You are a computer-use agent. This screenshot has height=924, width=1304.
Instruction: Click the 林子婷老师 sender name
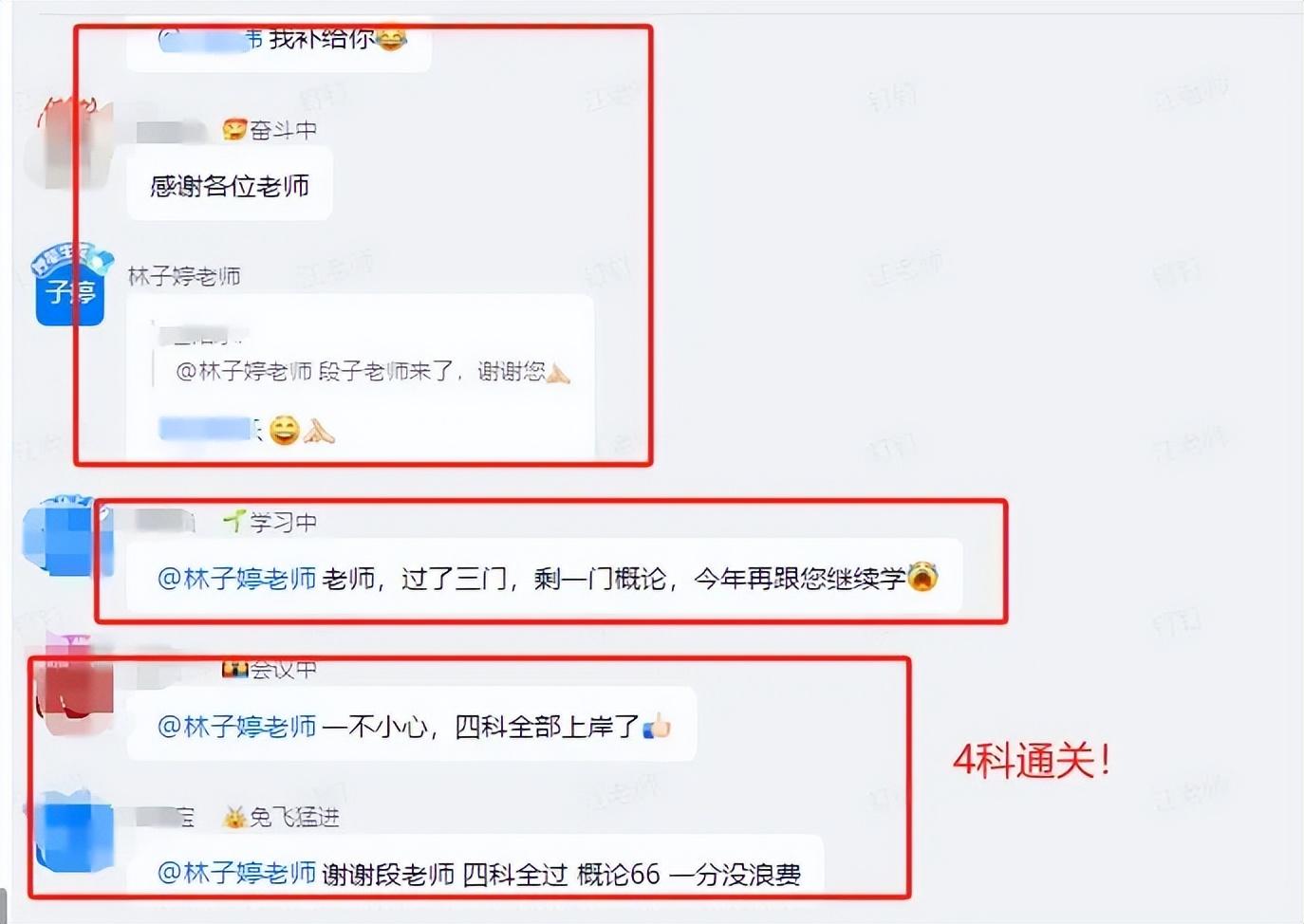pyautogui.click(x=184, y=276)
